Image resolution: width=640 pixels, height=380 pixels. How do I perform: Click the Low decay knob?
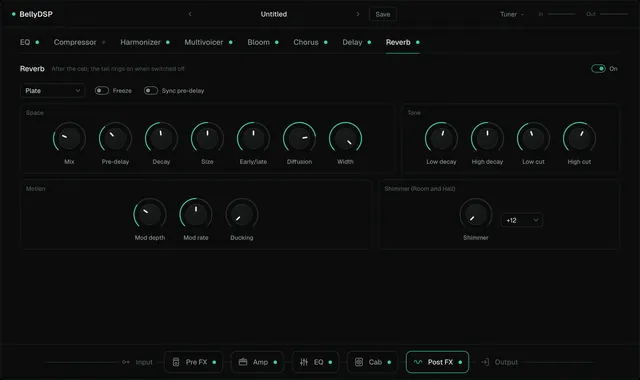point(441,138)
